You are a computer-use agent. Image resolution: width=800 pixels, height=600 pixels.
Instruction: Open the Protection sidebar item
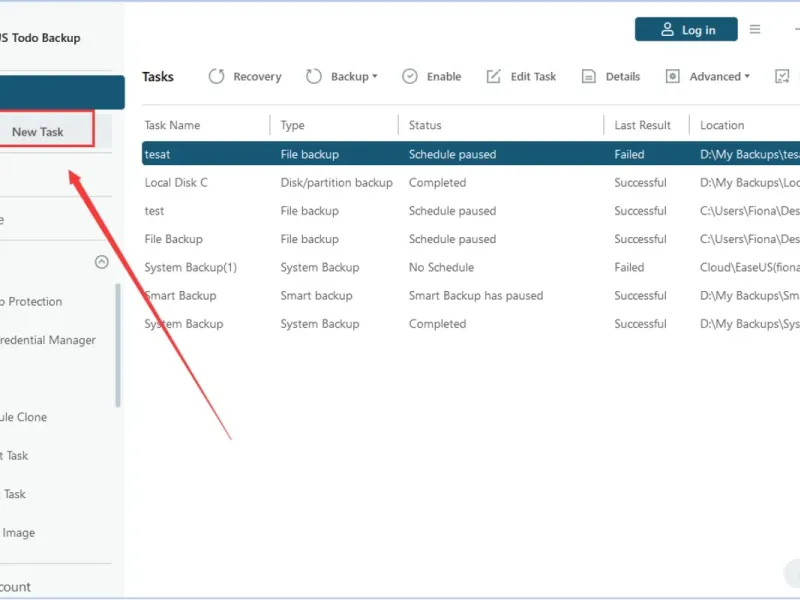tap(31, 302)
